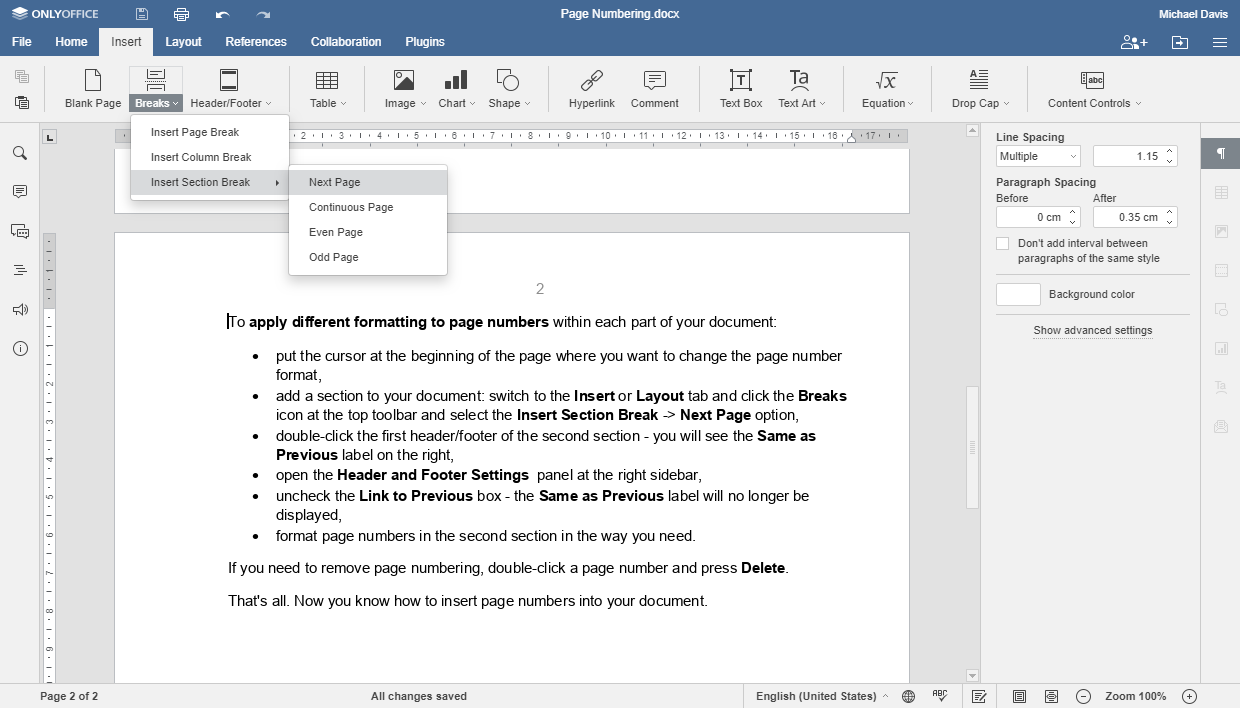Select Next Page section break
This screenshot has height=708, width=1240.
point(368,182)
